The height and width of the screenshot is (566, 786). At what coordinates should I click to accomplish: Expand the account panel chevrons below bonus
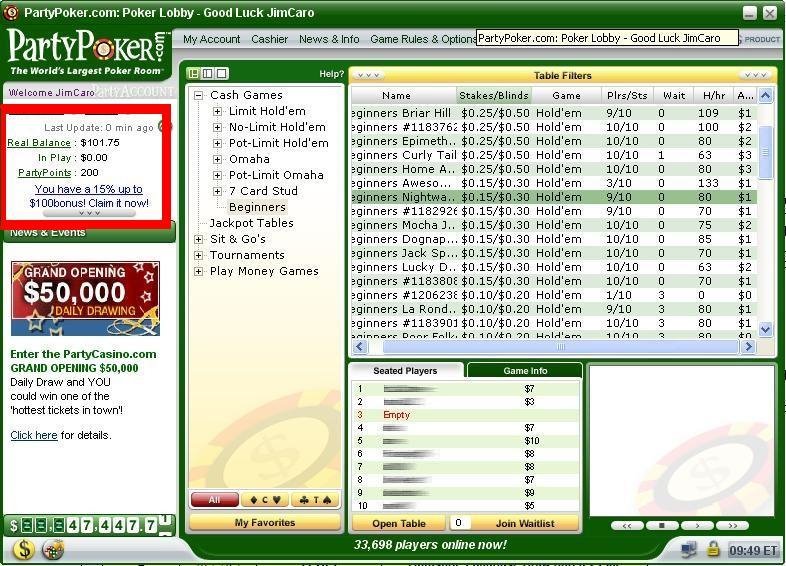click(89, 213)
